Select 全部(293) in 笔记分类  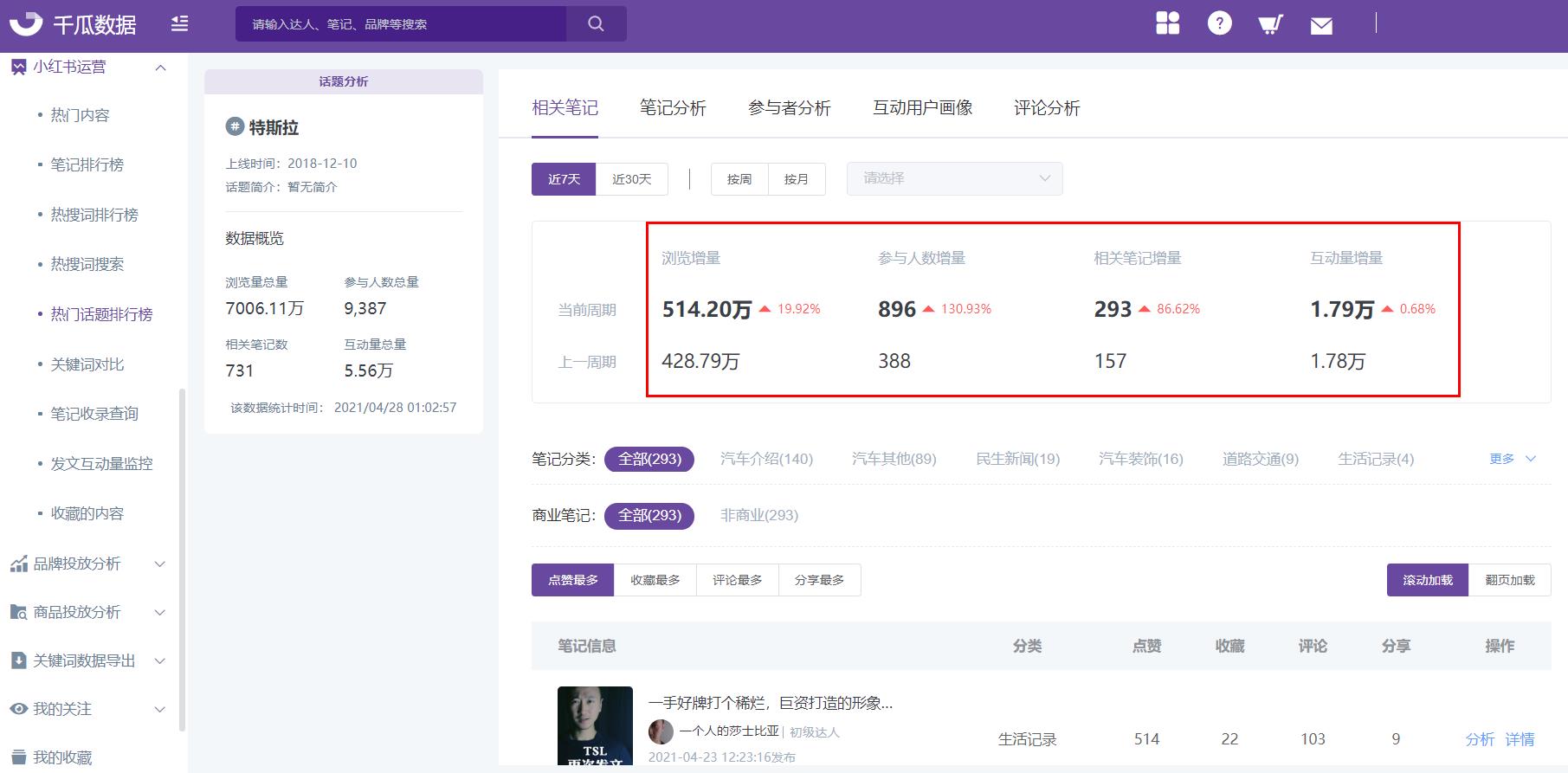[x=649, y=459]
